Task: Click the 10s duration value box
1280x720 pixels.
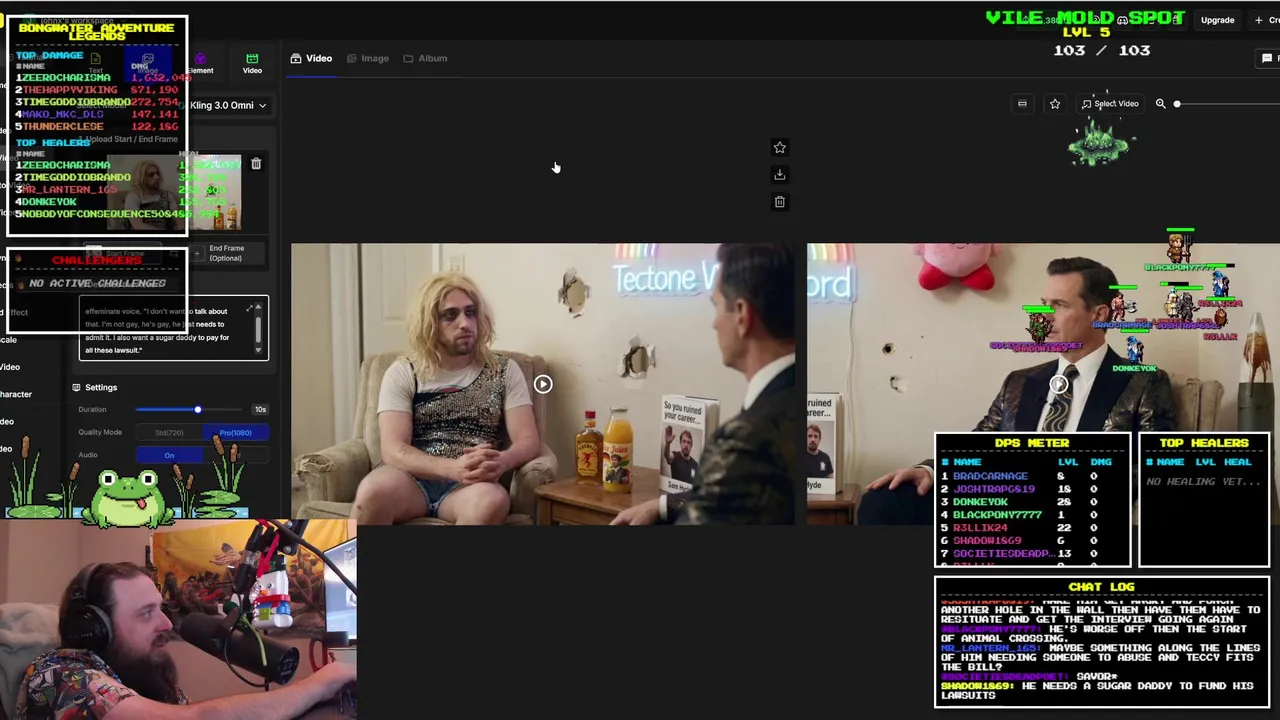Action: coord(260,409)
